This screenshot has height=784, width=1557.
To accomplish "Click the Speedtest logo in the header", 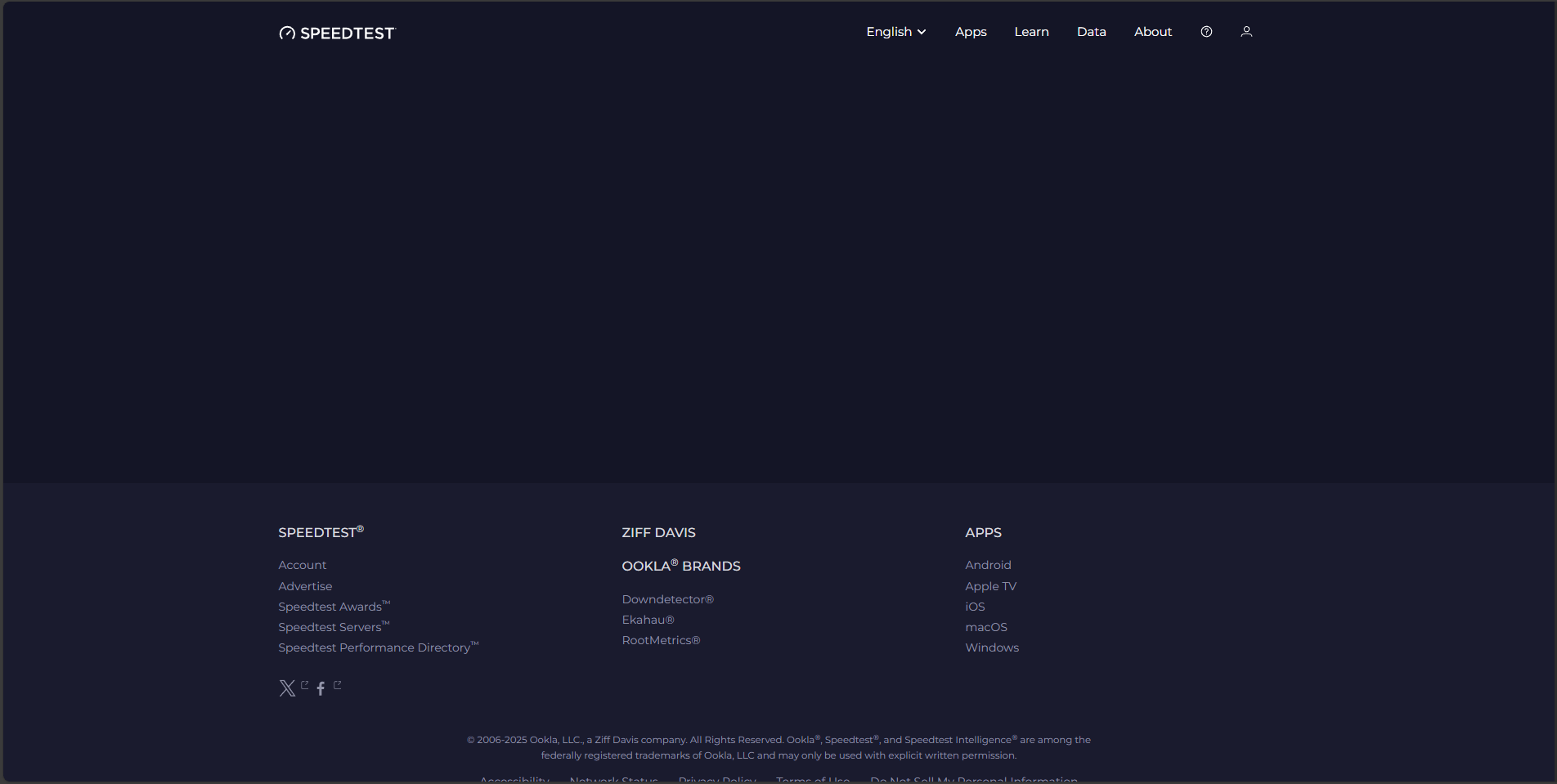I will [x=337, y=33].
